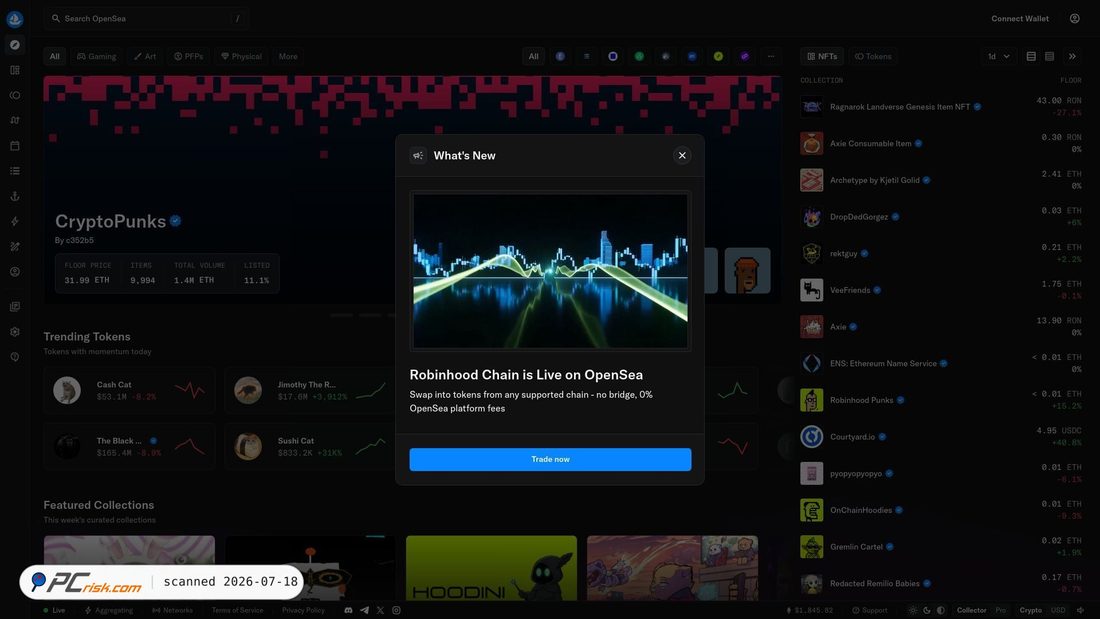Focus the Search OpenSea field
This screenshot has width=1100, height=619.
(x=147, y=19)
